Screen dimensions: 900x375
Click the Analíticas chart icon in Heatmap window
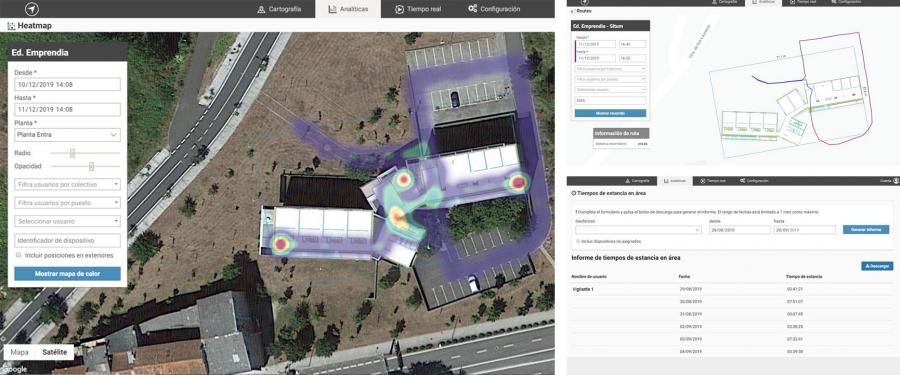332,9
